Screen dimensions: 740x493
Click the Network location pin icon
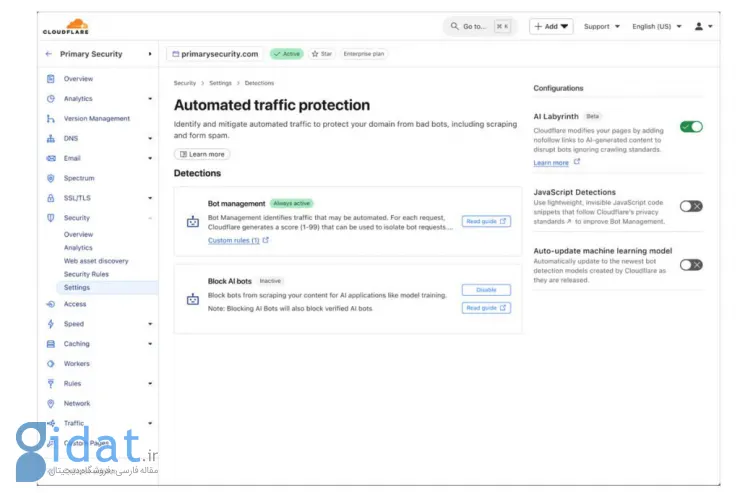50,403
